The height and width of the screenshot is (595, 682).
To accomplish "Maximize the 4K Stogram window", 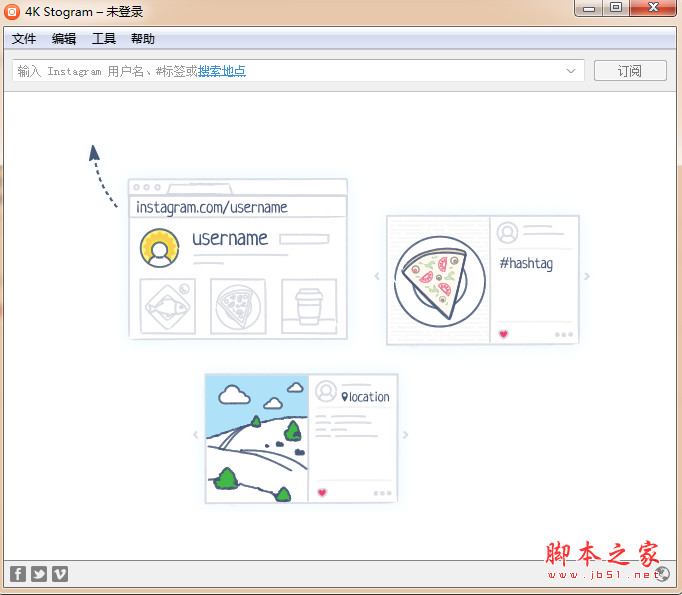I will pyautogui.click(x=616, y=8).
